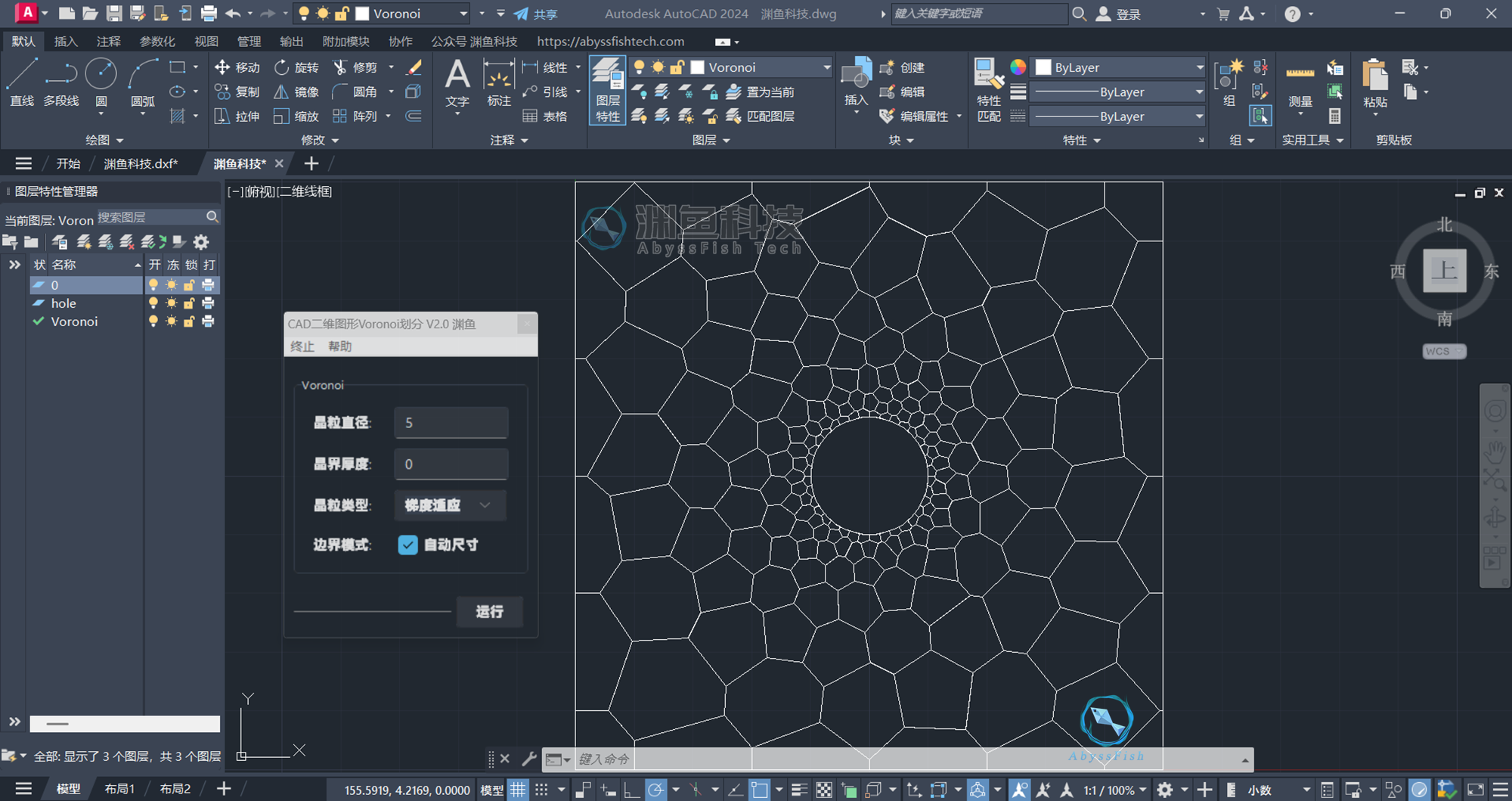
Task: Open the 帮助 menu in Voronoi dialog
Action: 339,346
